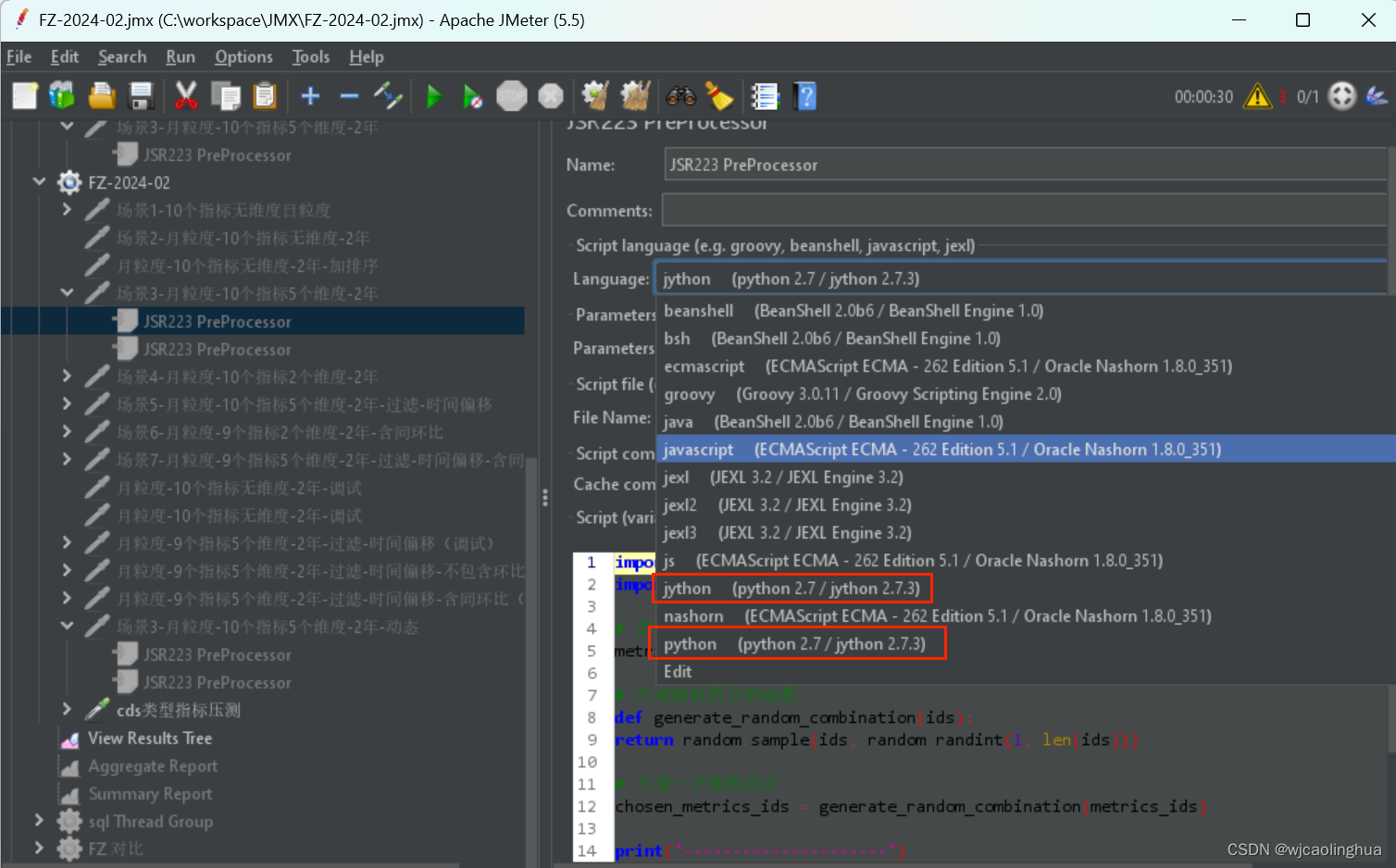Select groovy as the script language
The image size is (1396, 868).
point(690,393)
